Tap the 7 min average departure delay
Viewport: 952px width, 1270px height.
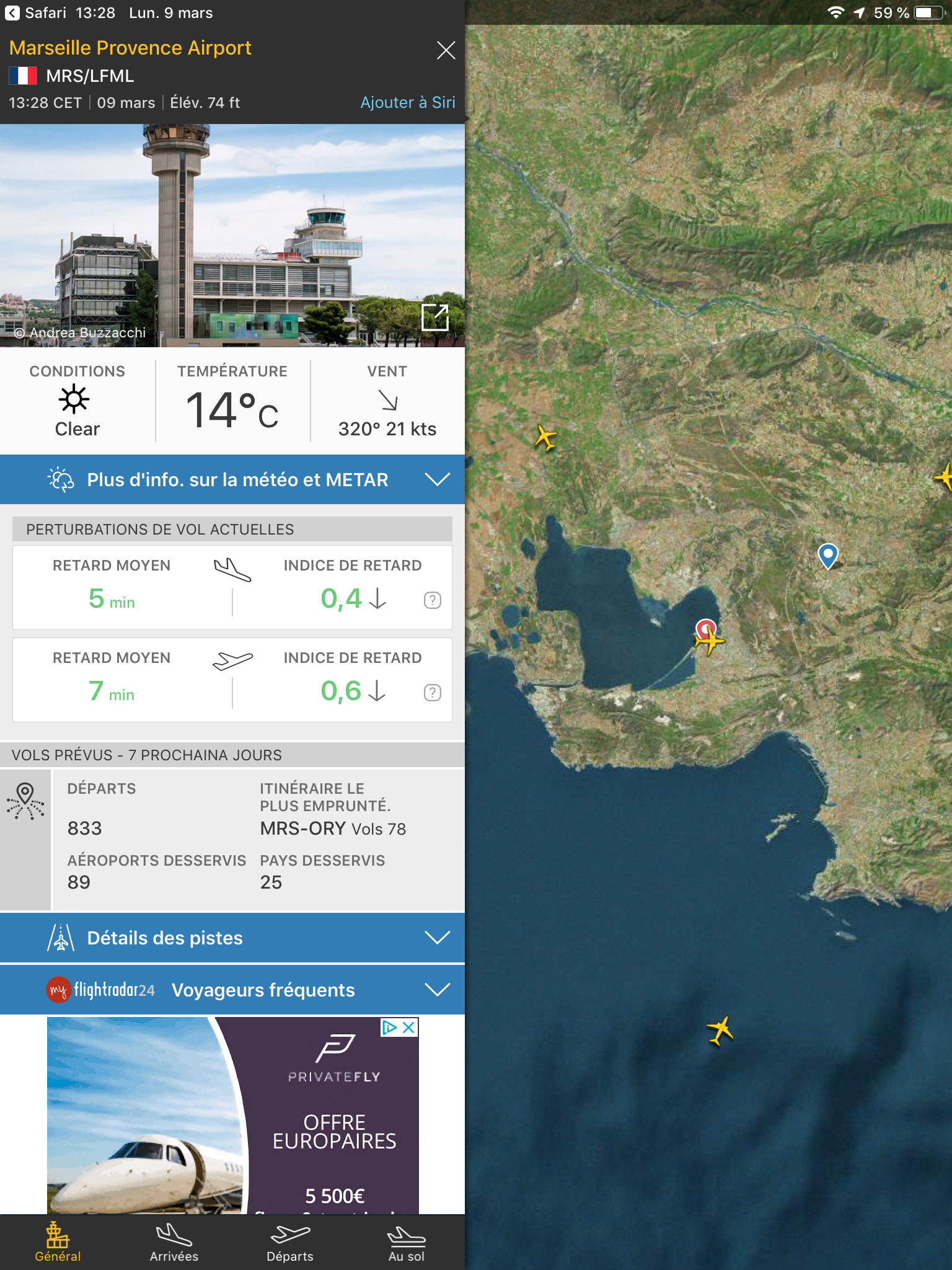click(x=112, y=691)
